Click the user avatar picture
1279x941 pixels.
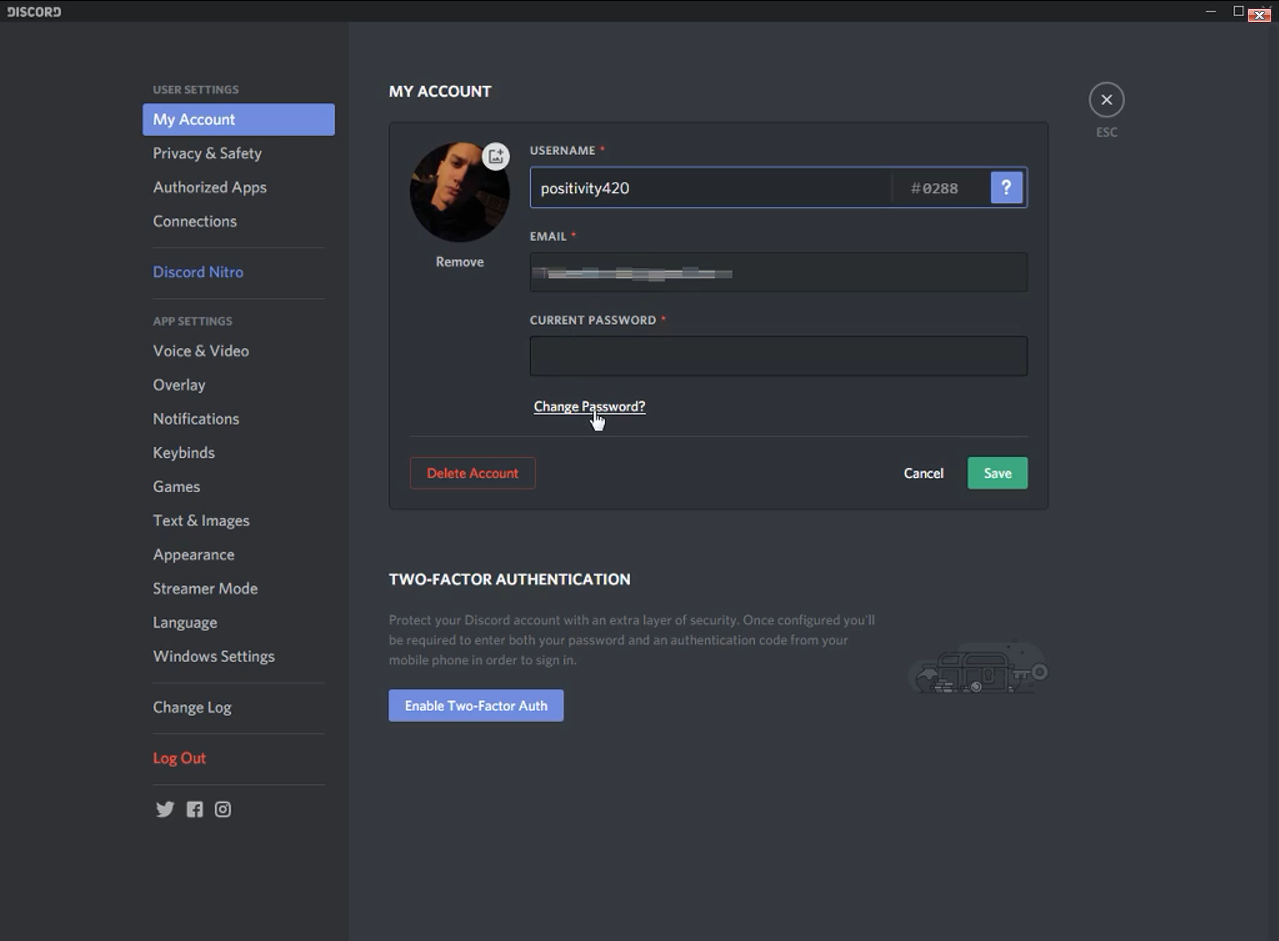[x=456, y=194]
